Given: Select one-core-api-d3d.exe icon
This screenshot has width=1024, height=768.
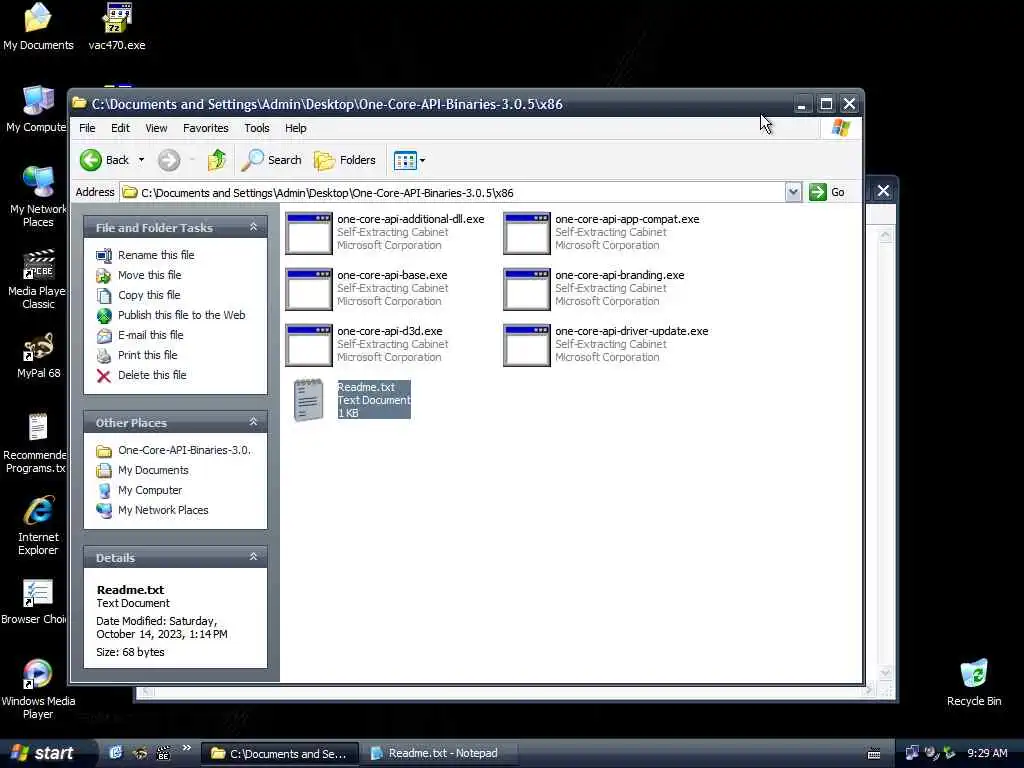Looking at the screenshot, I should [x=309, y=345].
